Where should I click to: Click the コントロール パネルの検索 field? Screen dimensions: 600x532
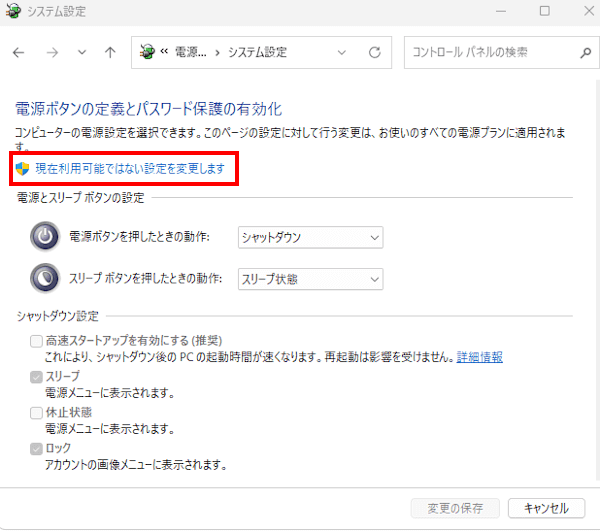pyautogui.click(x=490, y=52)
